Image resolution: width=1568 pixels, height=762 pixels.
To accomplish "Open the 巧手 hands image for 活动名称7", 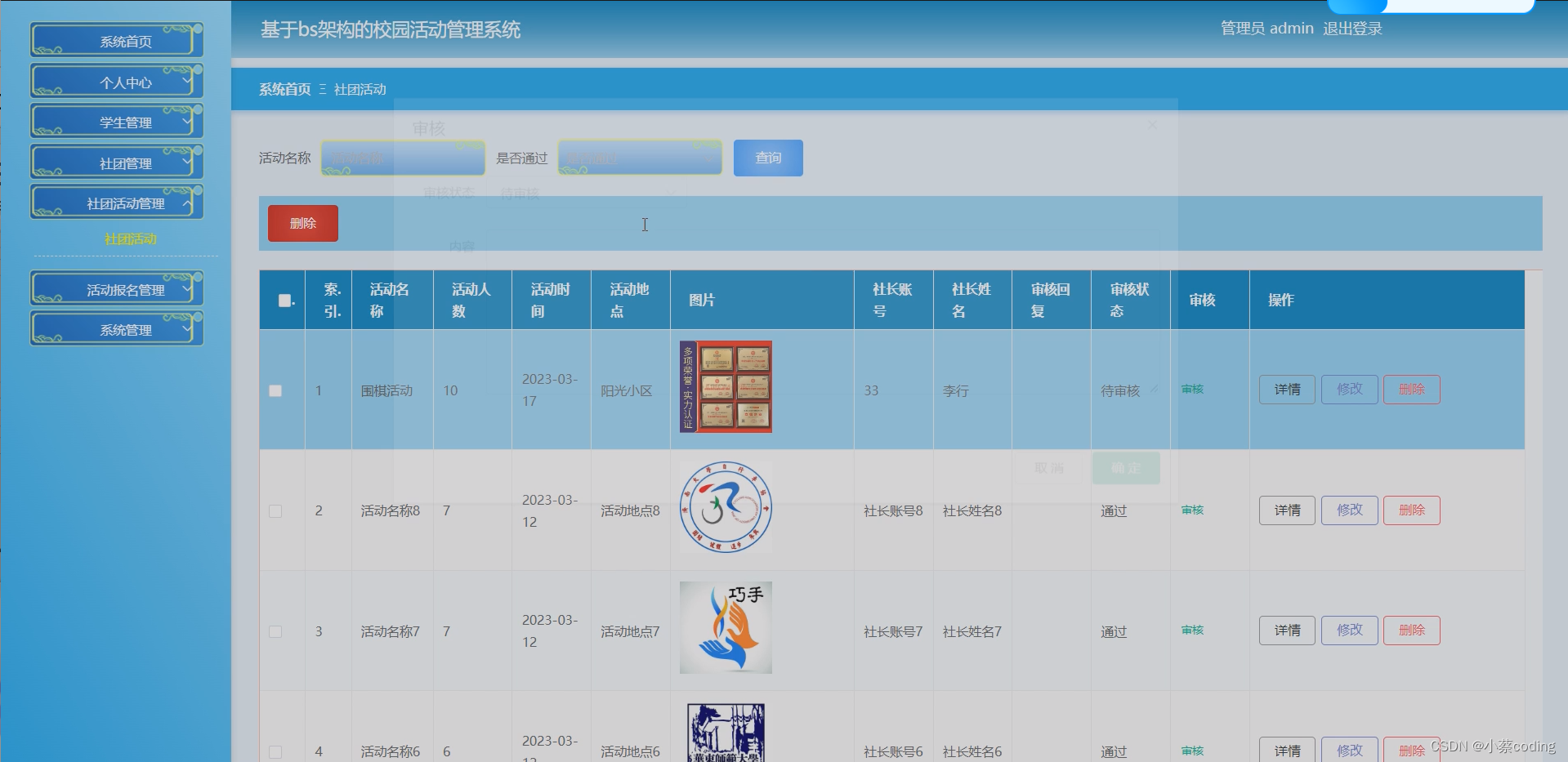I will click(x=726, y=627).
